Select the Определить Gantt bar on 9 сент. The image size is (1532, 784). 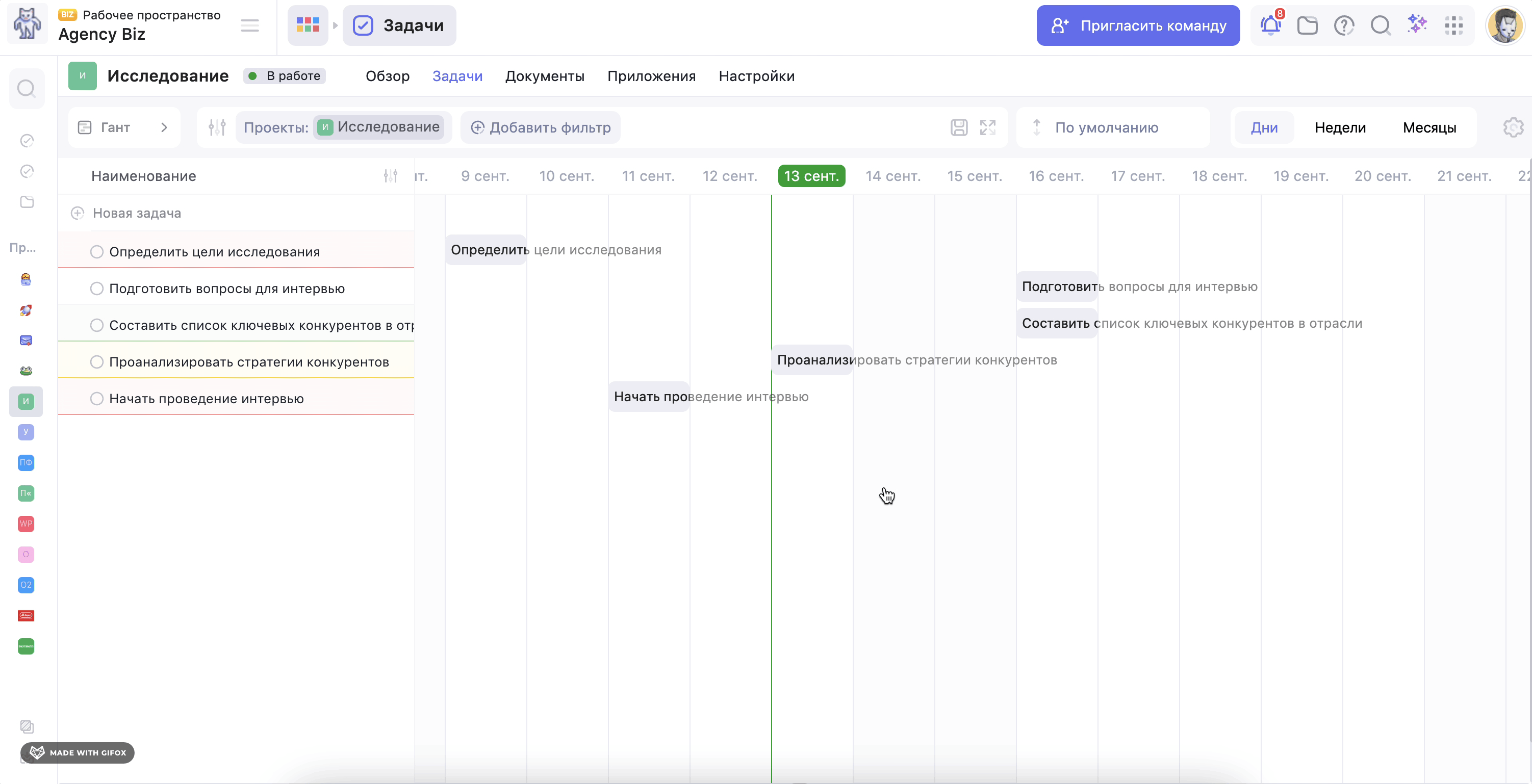486,250
